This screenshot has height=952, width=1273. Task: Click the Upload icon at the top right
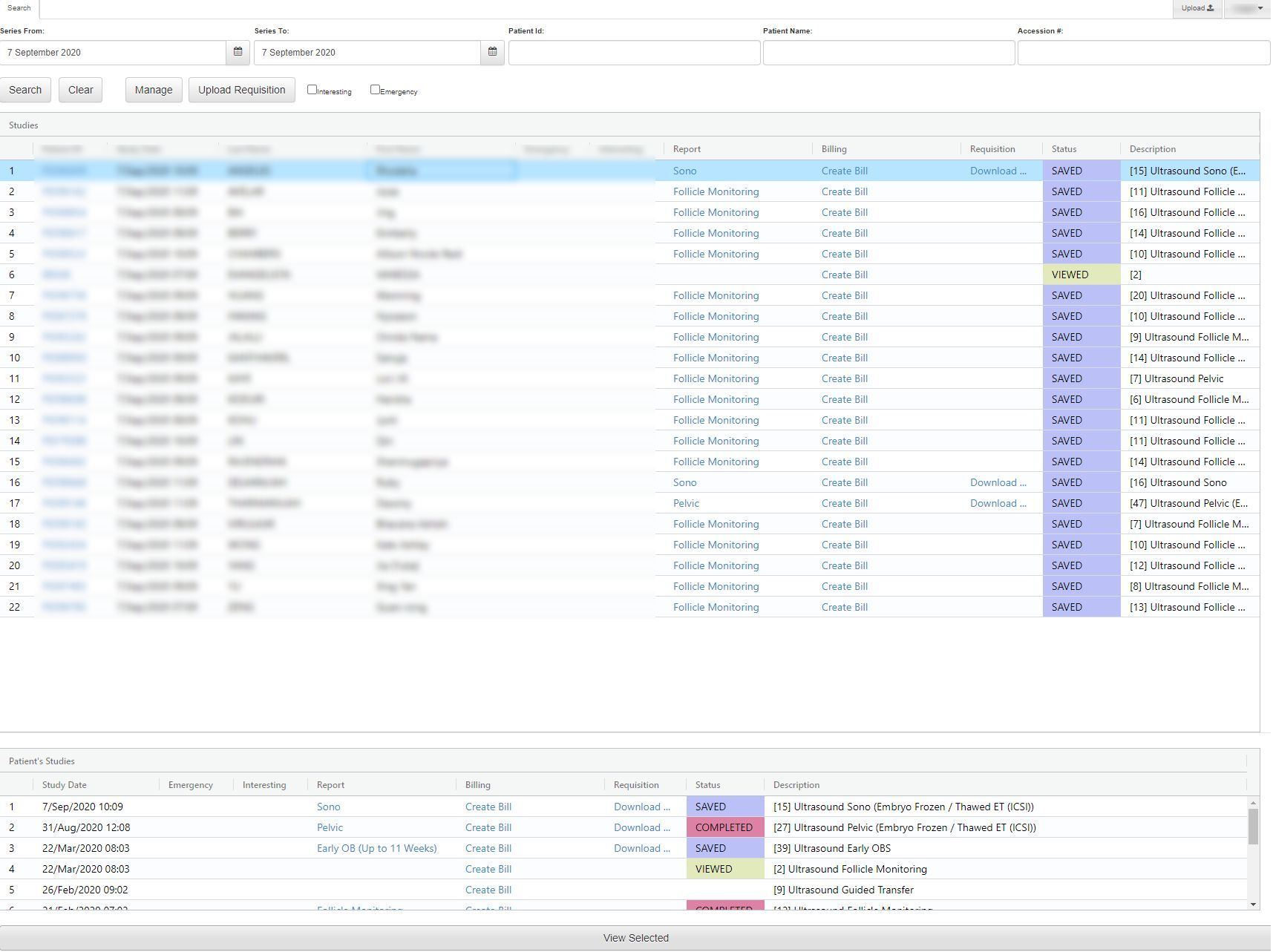click(1197, 8)
